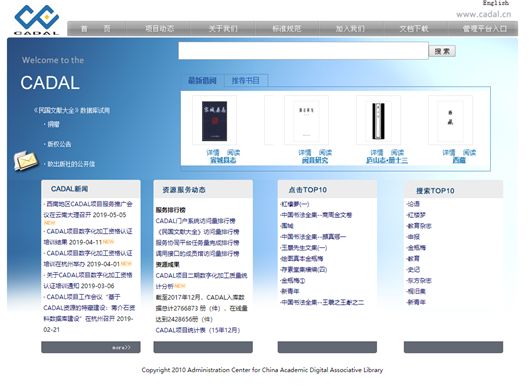This screenshot has width=529, height=386.
Task: Open the 庐山志·册十三 book cover thumbnail
Action: [x=378, y=121]
